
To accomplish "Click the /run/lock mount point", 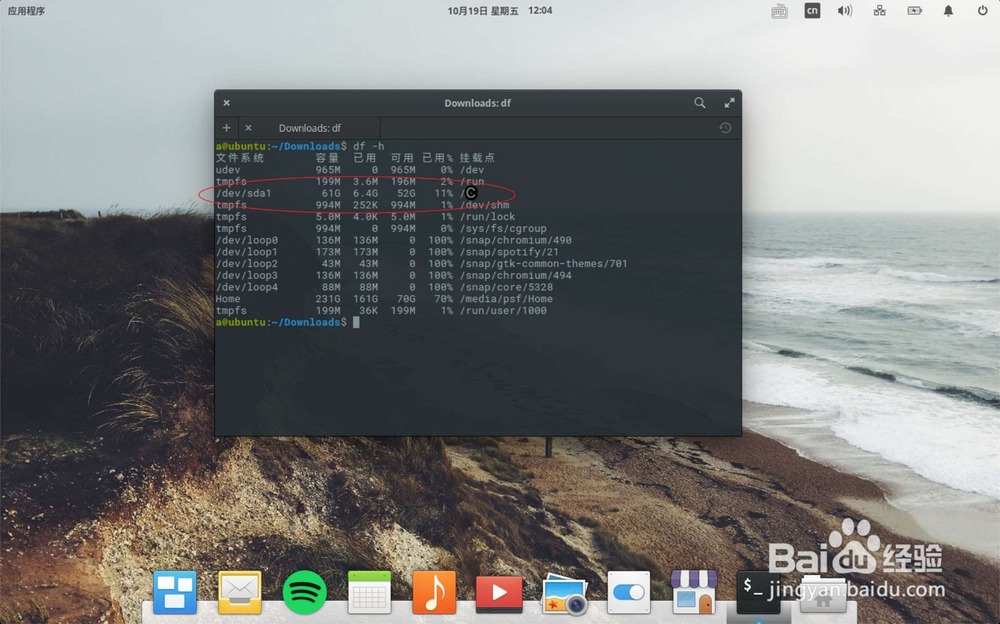I will (x=488, y=217).
